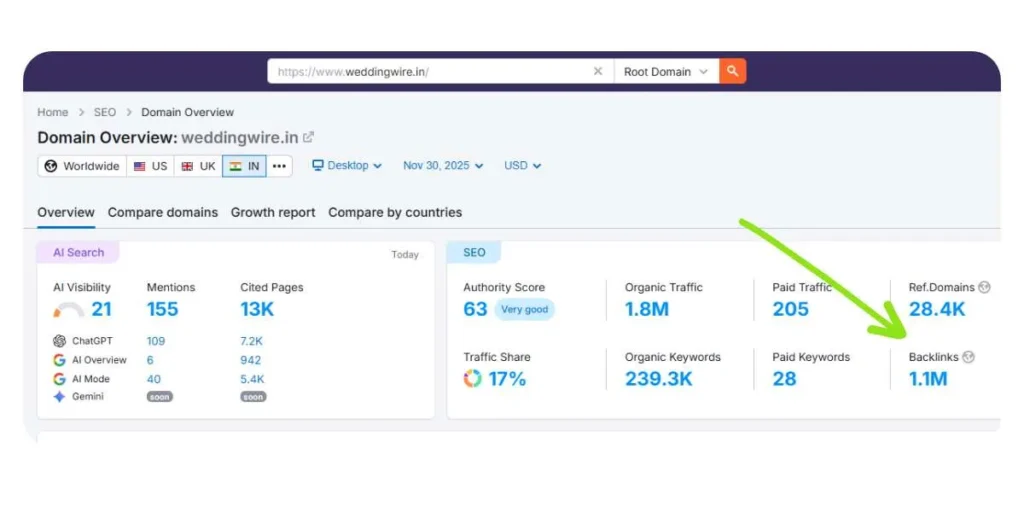Switch the database to UK
The width and height of the screenshot is (1024, 512).
pyautogui.click(x=198, y=166)
